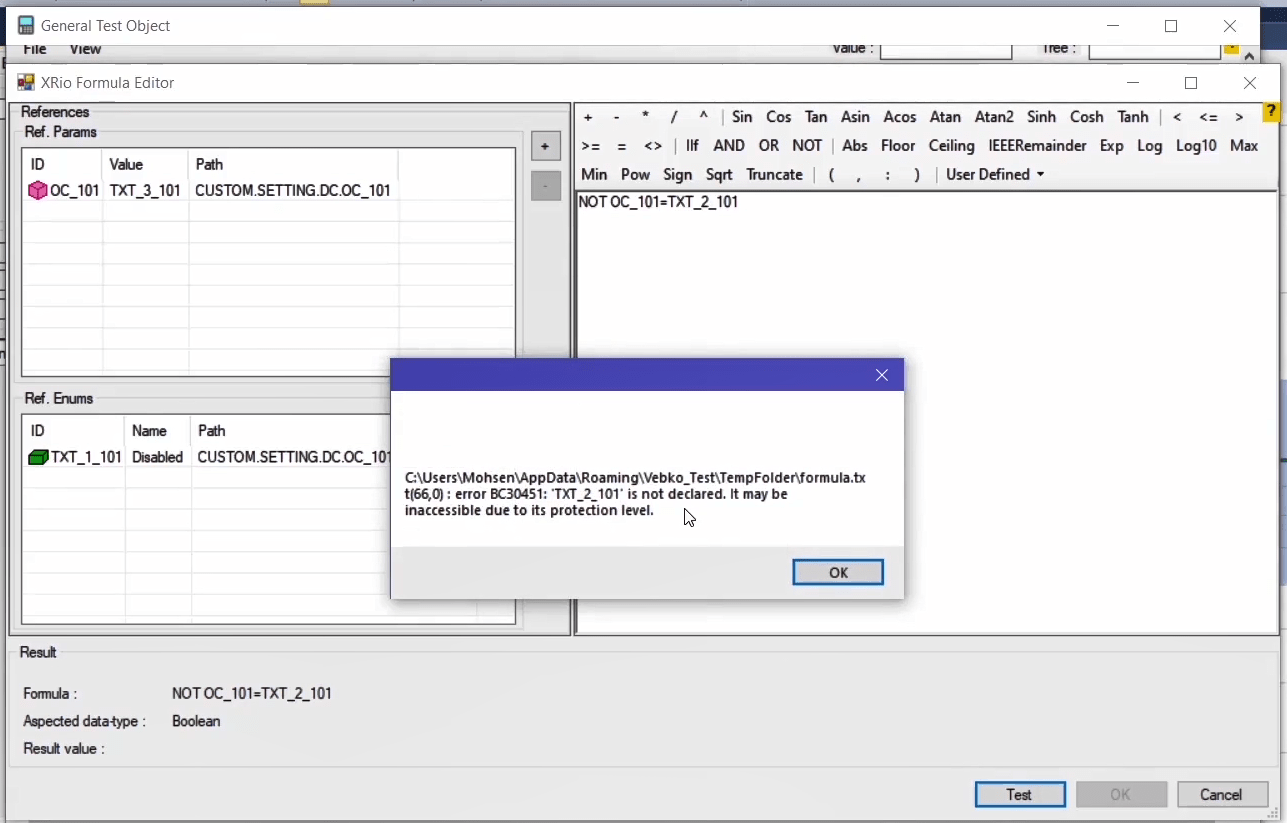Screen dimensions: 1287x823
Task: Insert the IIf operator
Action: click(692, 146)
